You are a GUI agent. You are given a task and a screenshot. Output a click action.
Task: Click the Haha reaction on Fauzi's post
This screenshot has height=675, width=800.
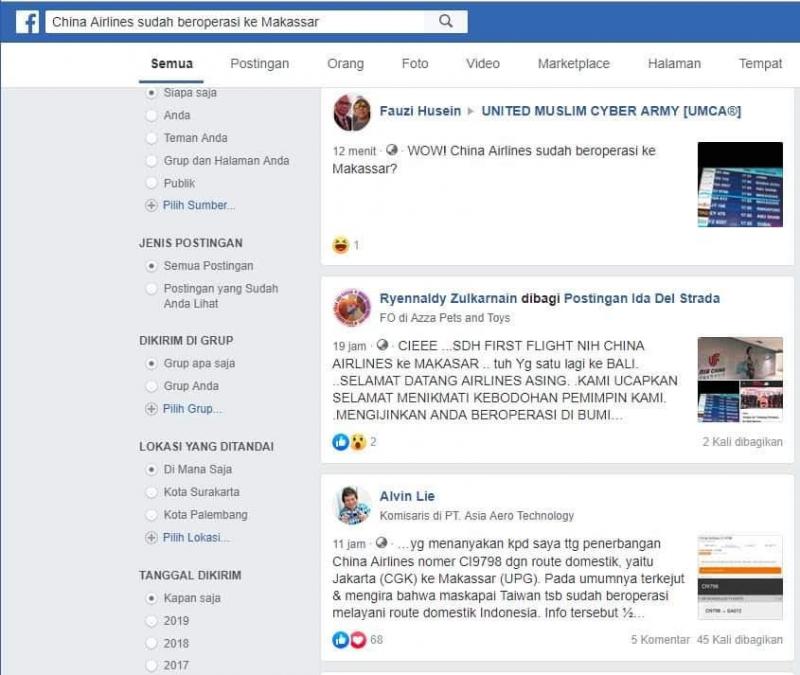click(x=340, y=245)
